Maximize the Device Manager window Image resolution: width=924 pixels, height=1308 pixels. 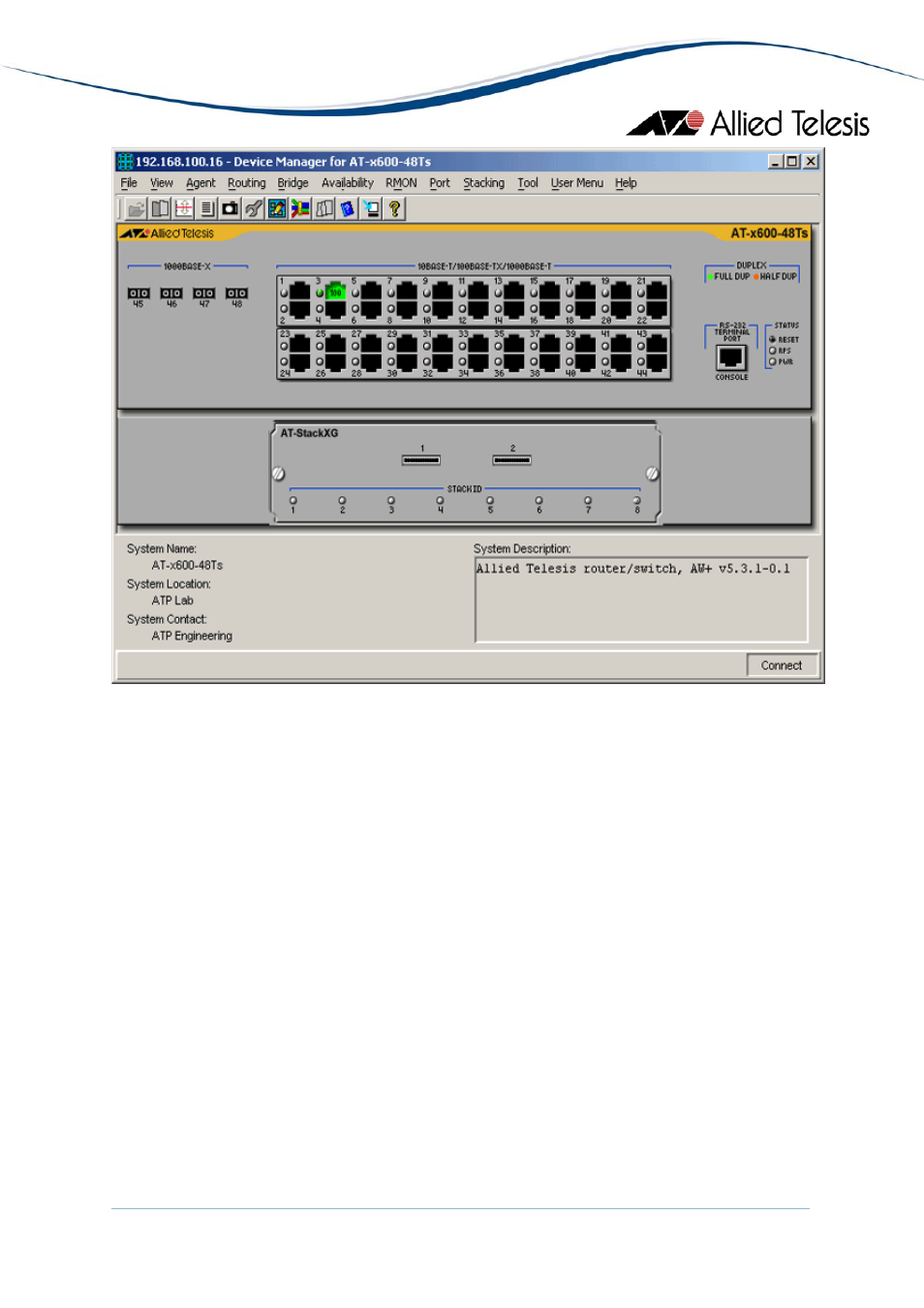coord(792,162)
